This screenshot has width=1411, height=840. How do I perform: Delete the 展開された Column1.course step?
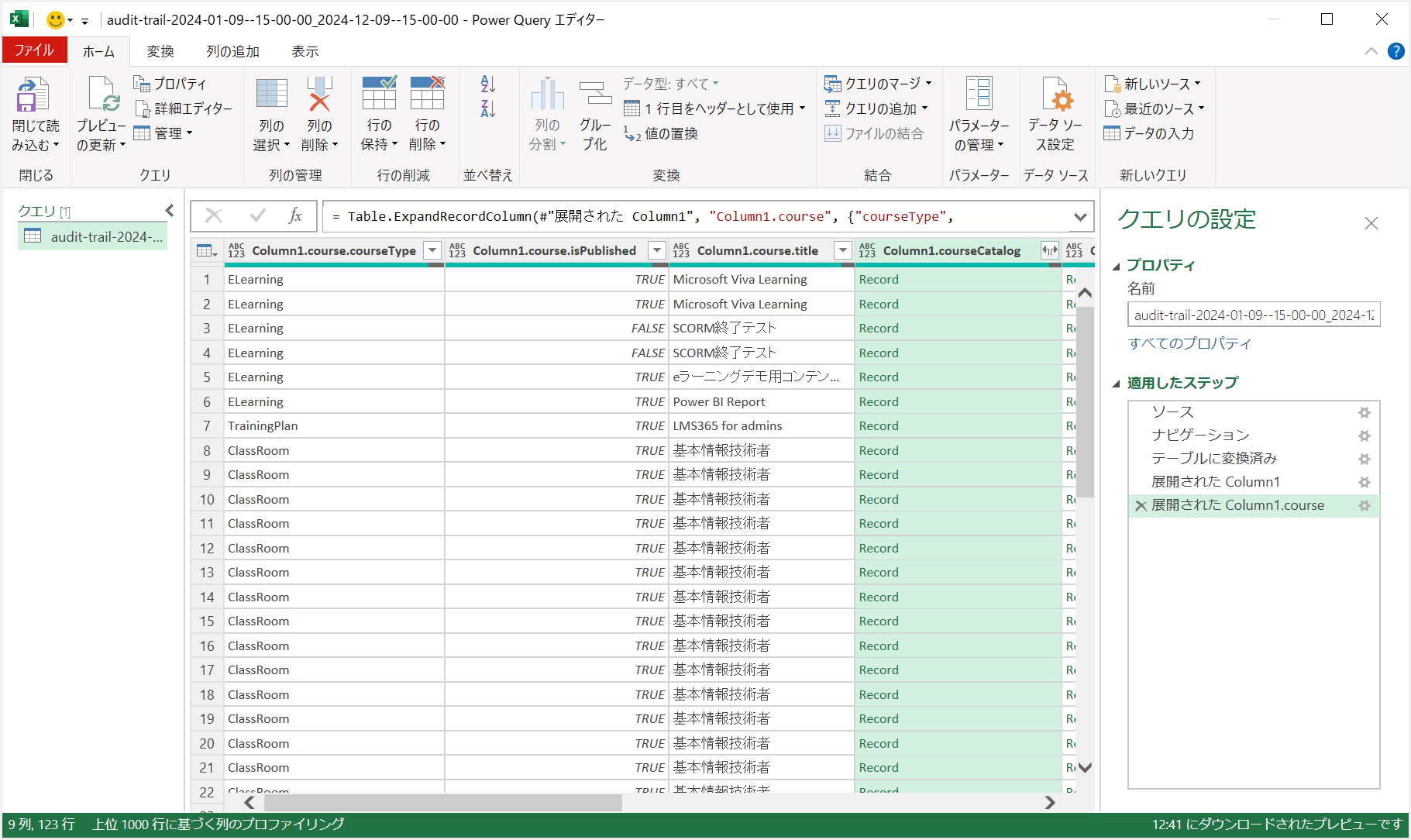(1141, 505)
